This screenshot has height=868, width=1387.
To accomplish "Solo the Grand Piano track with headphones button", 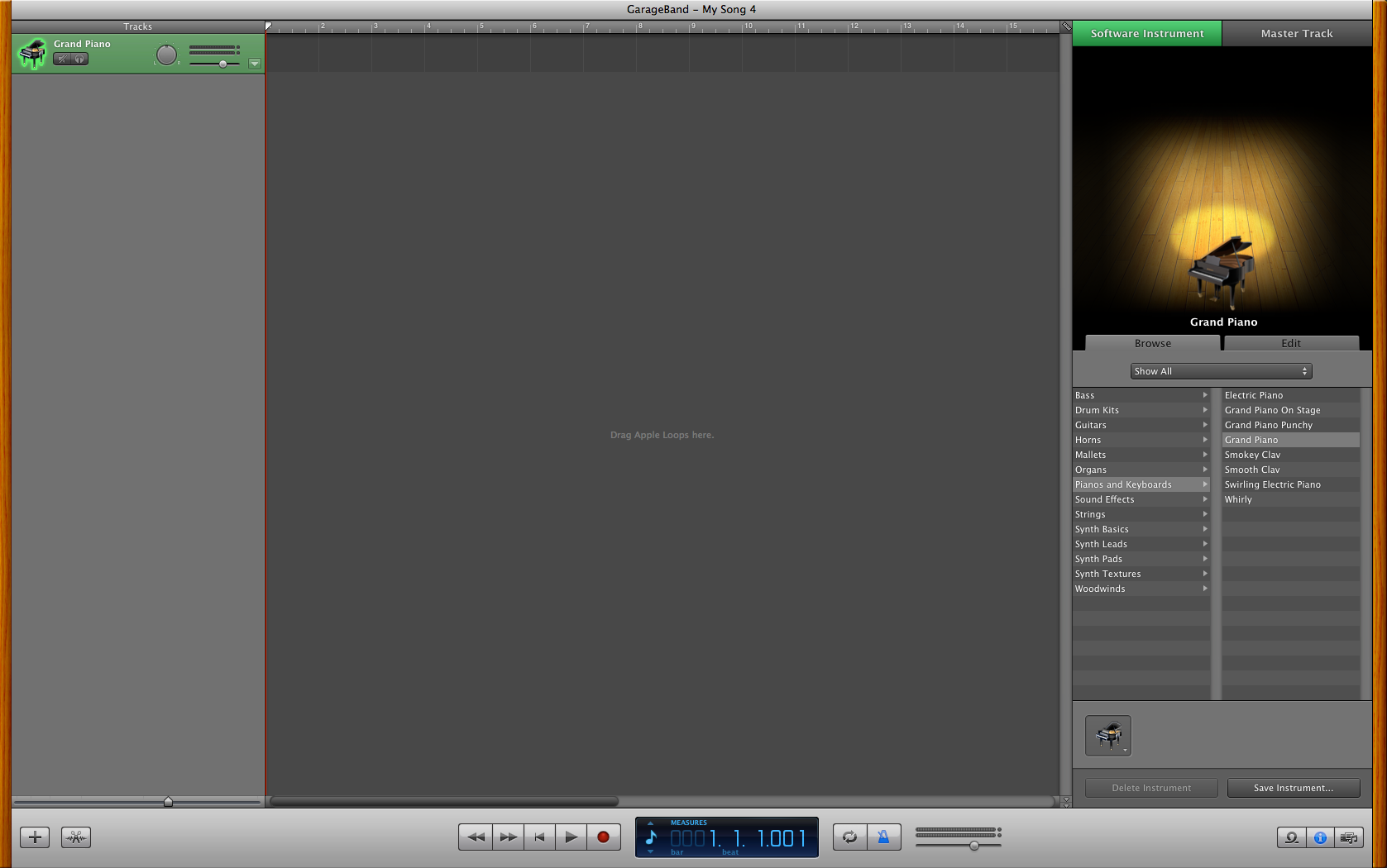I will 80,59.
